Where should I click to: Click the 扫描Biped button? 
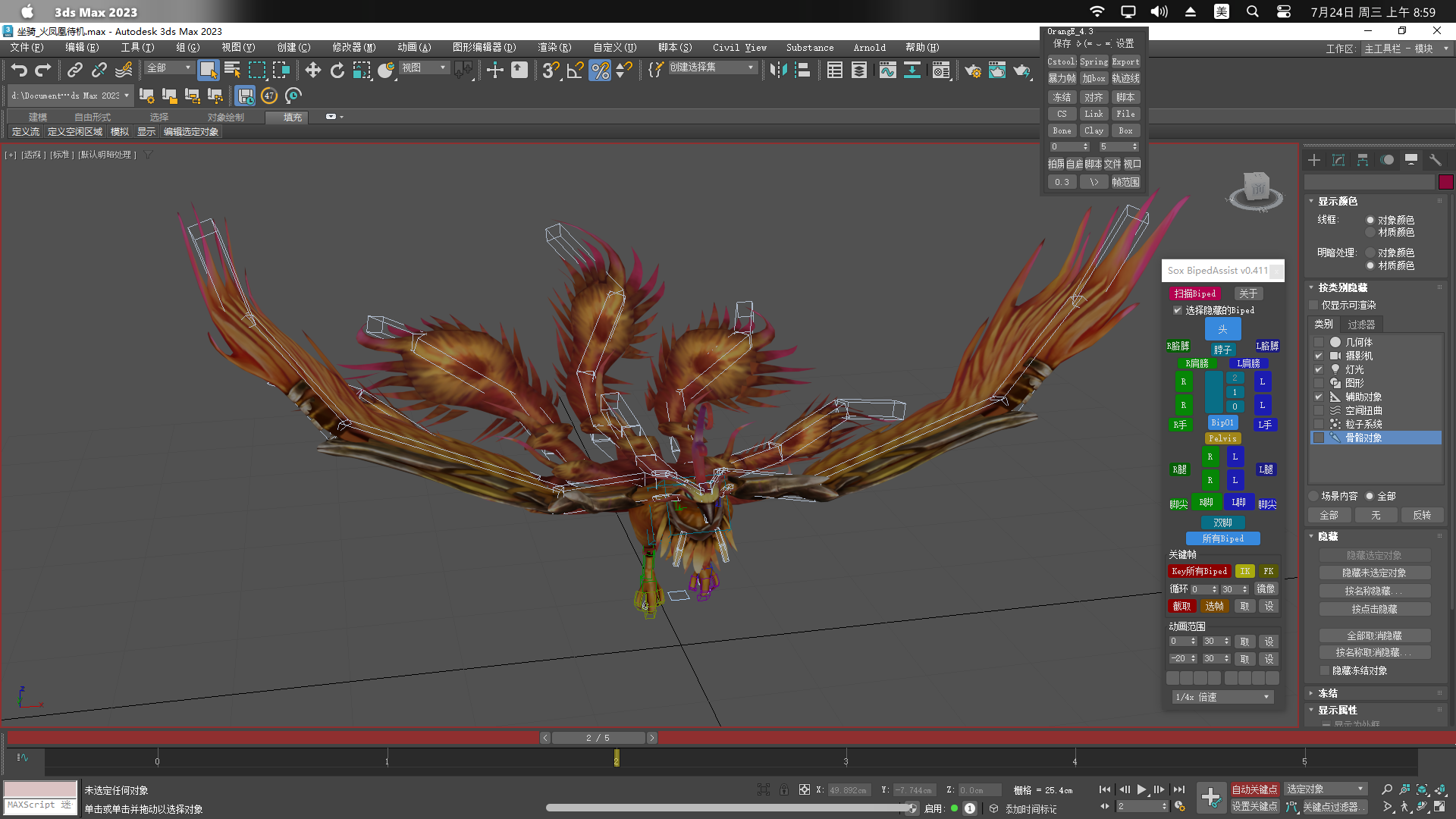1194,293
